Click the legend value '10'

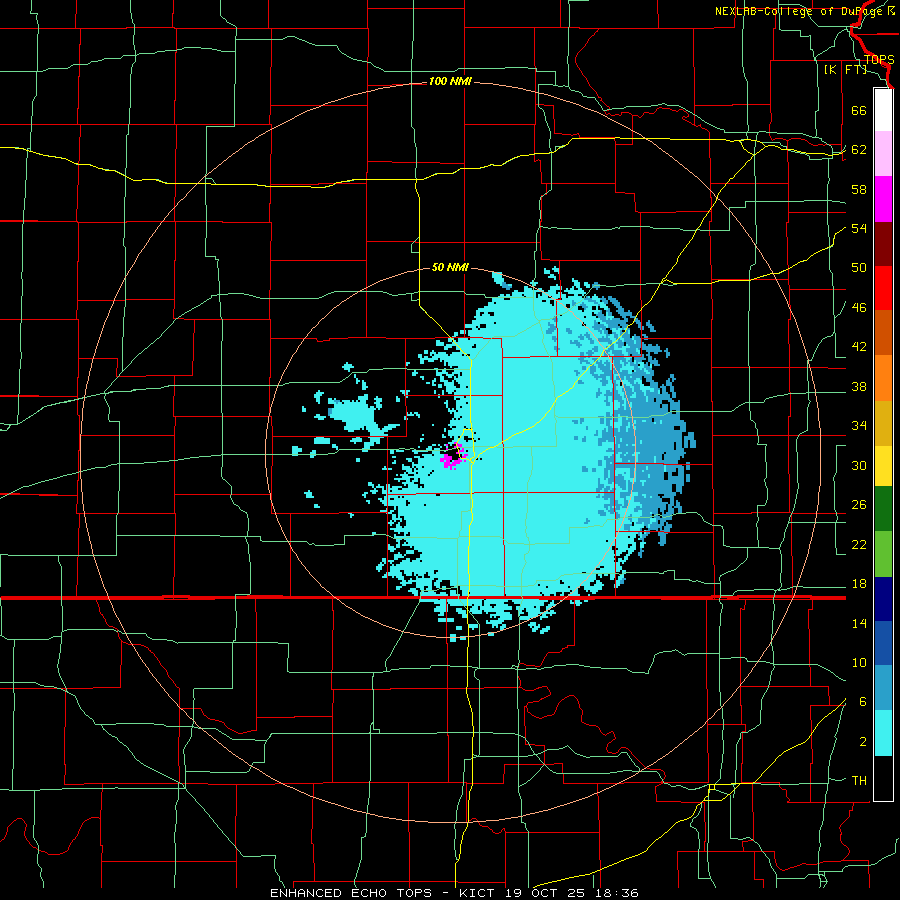[x=859, y=663]
